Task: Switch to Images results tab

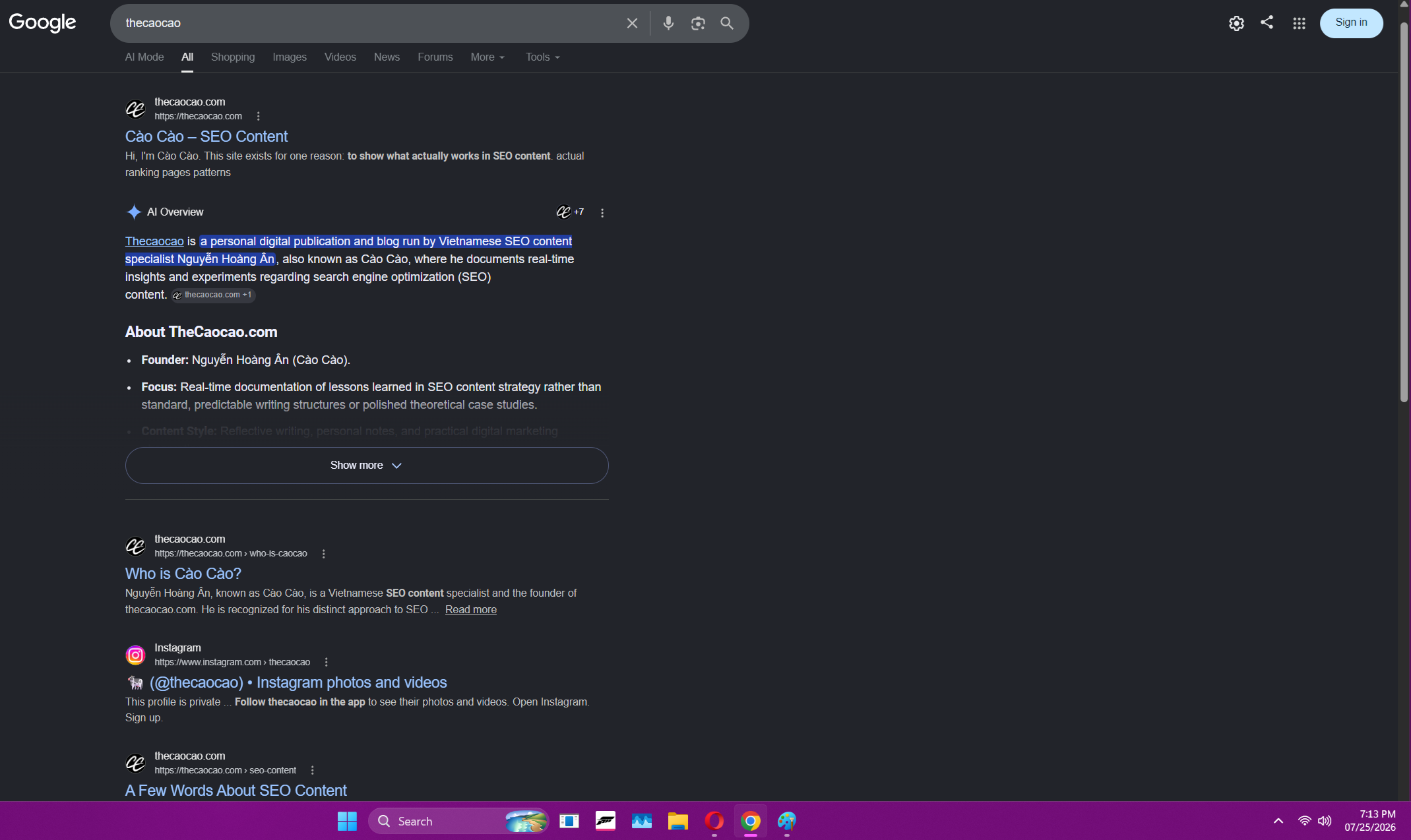Action: (290, 57)
